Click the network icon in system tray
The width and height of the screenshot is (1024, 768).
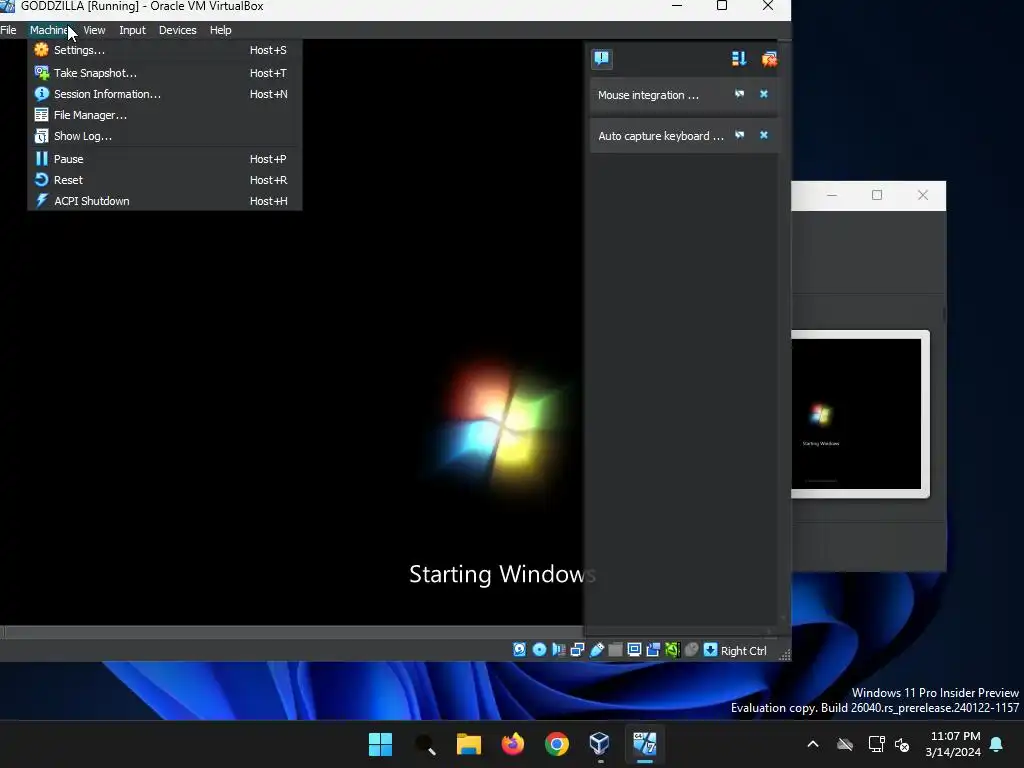[876, 744]
